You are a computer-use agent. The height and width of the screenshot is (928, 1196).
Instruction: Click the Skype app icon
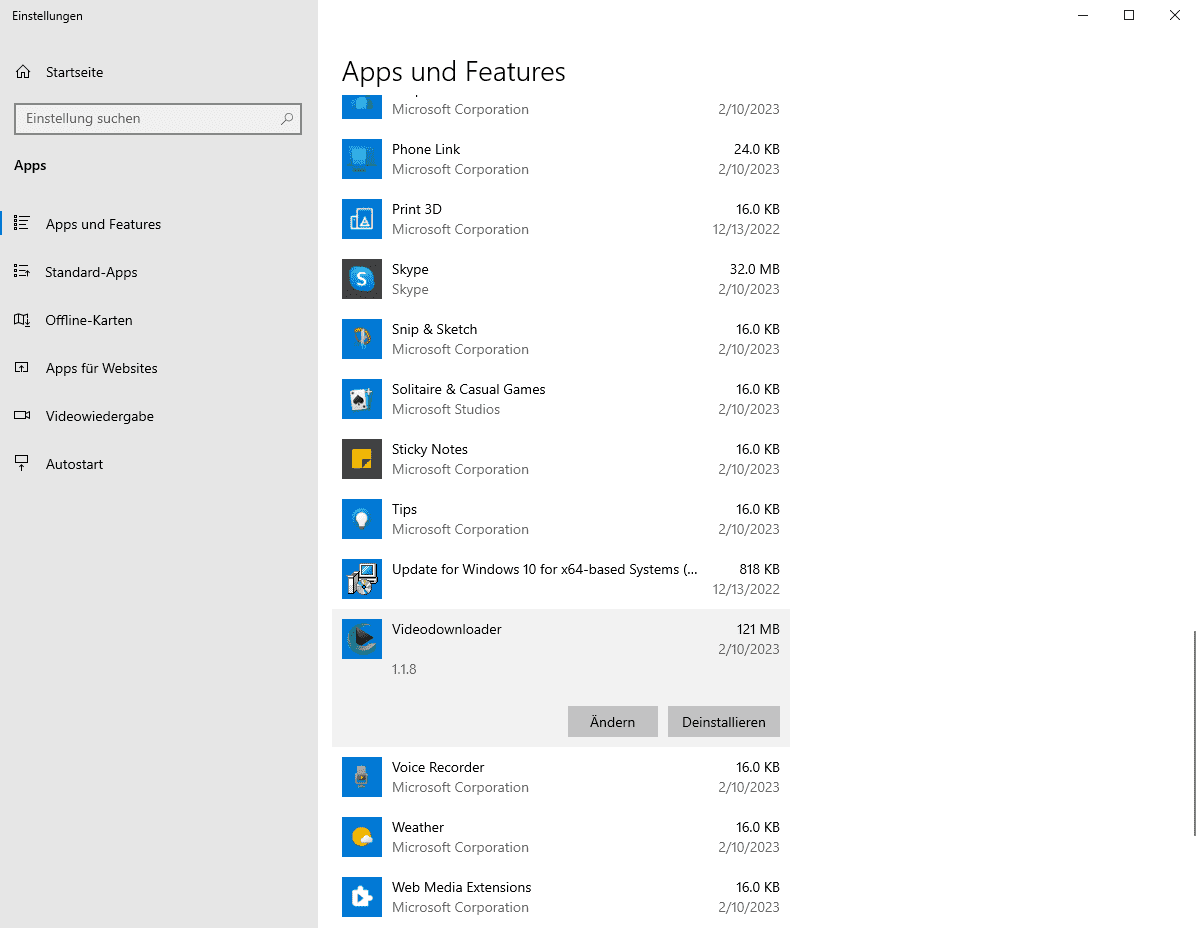[x=361, y=279]
